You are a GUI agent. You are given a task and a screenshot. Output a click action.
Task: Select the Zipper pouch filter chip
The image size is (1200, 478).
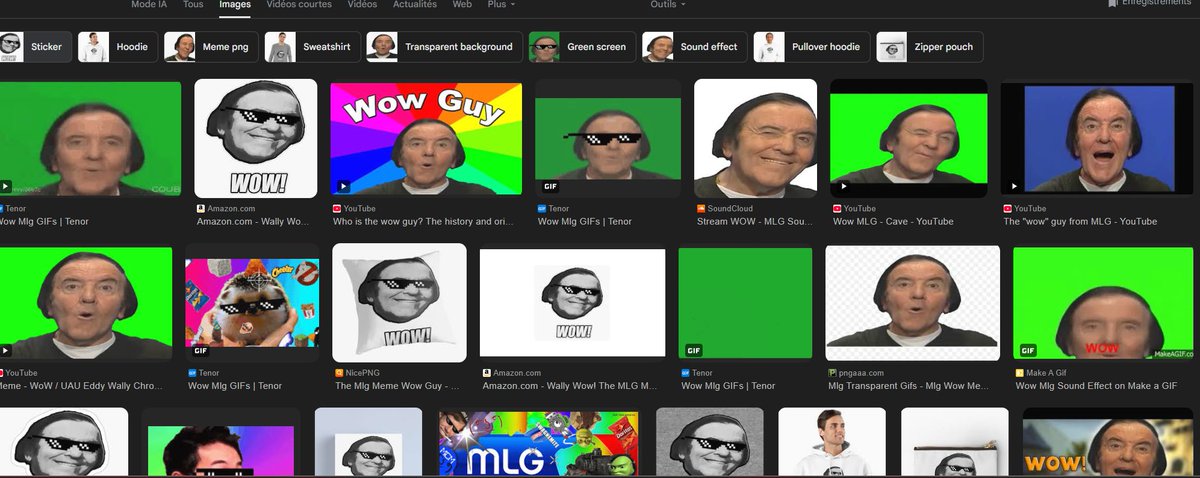coord(930,47)
